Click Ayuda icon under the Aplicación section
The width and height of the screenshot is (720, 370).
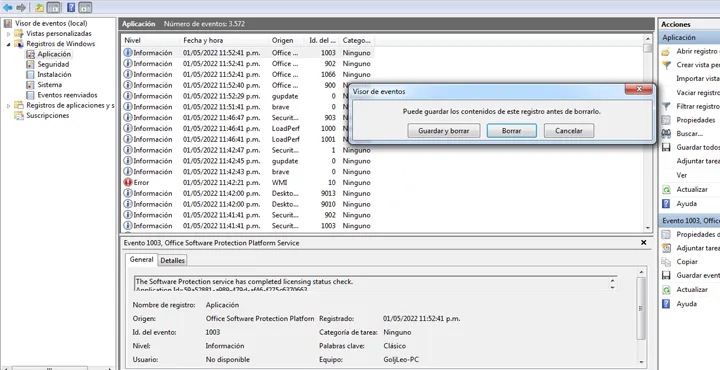click(x=666, y=204)
